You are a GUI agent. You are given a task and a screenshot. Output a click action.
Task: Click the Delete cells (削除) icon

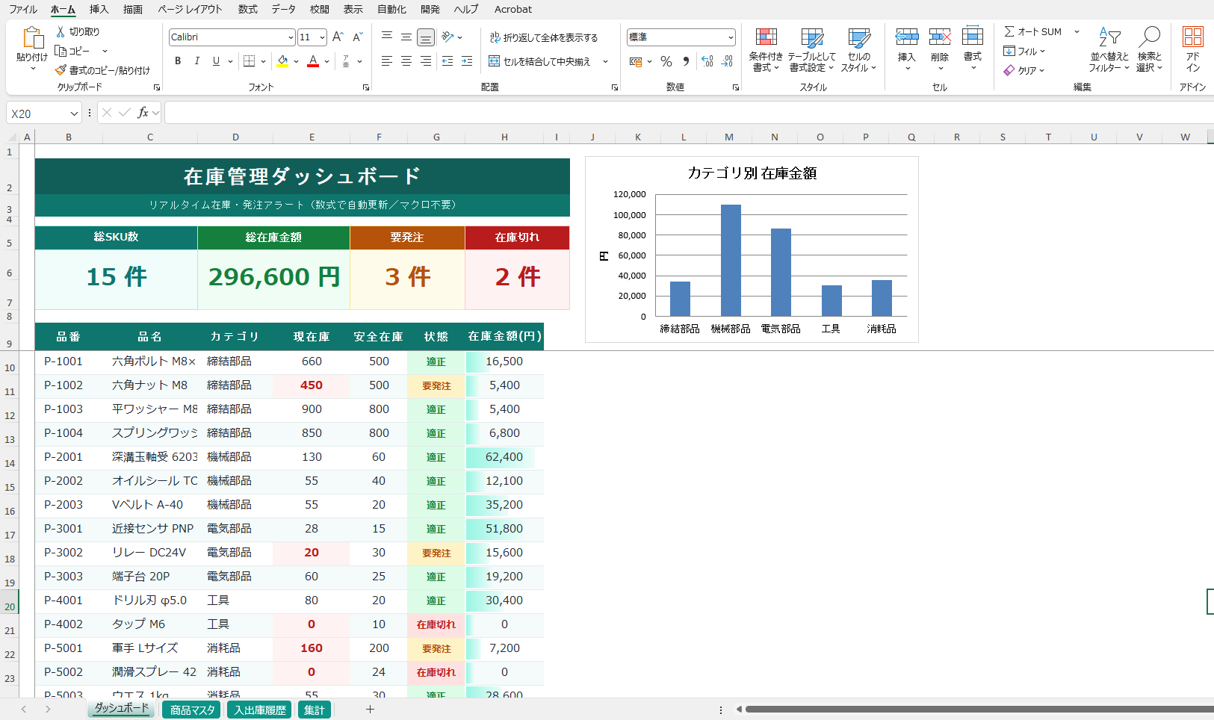(940, 37)
